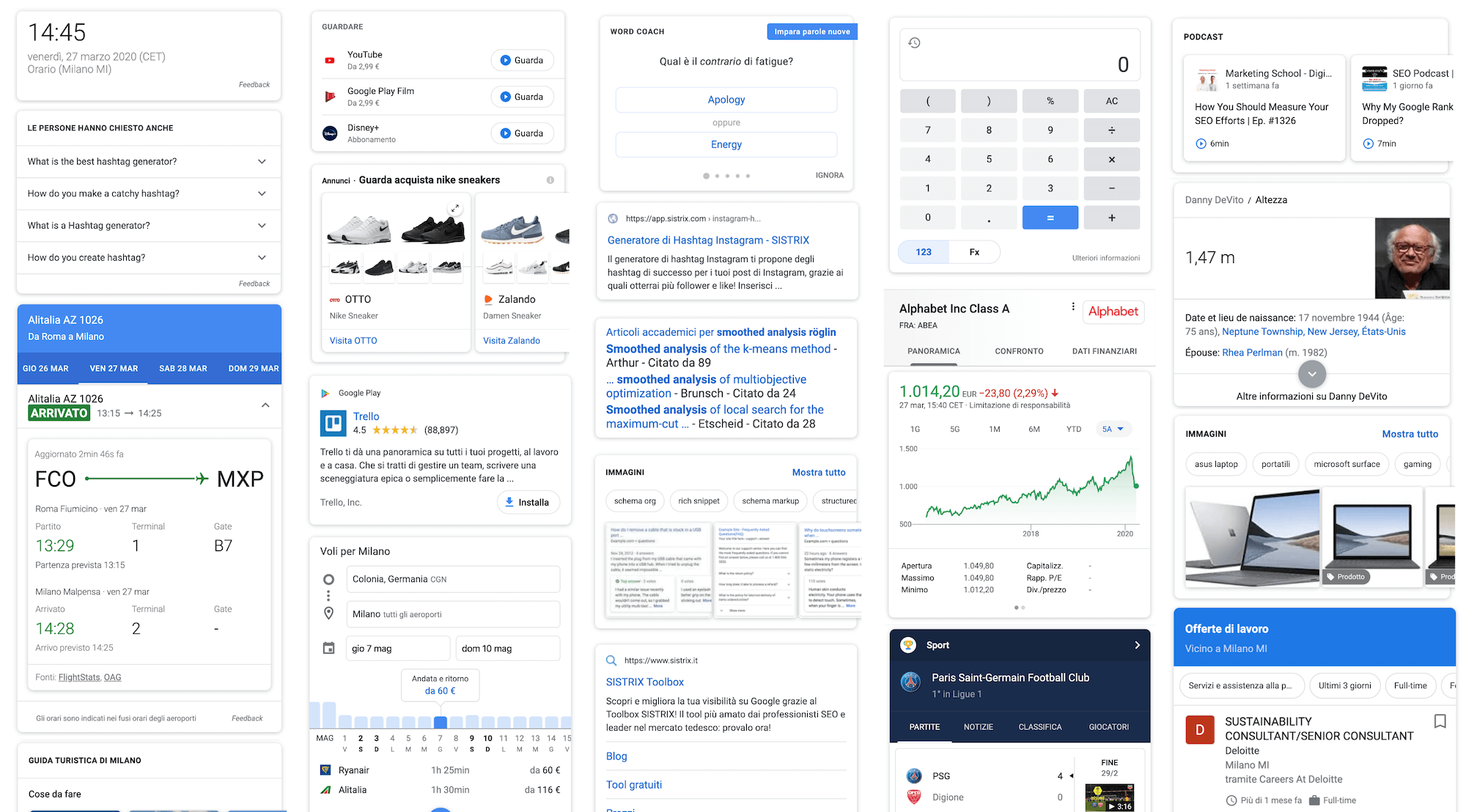This screenshot has height=812, width=1466.
Task: Click Guarda button for YouTube
Action: pos(522,60)
